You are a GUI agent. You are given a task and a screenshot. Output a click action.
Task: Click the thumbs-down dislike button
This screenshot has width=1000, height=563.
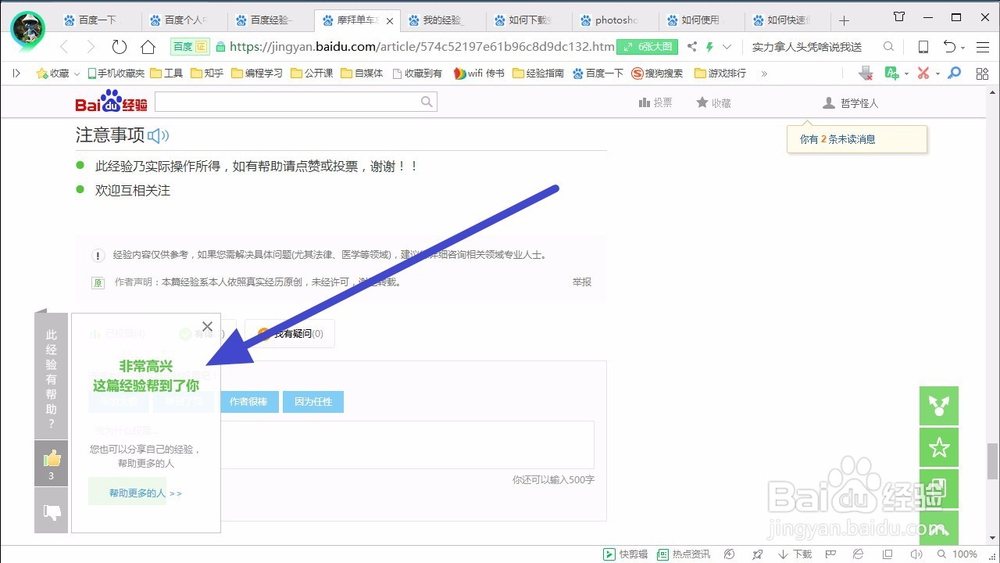click(x=51, y=511)
